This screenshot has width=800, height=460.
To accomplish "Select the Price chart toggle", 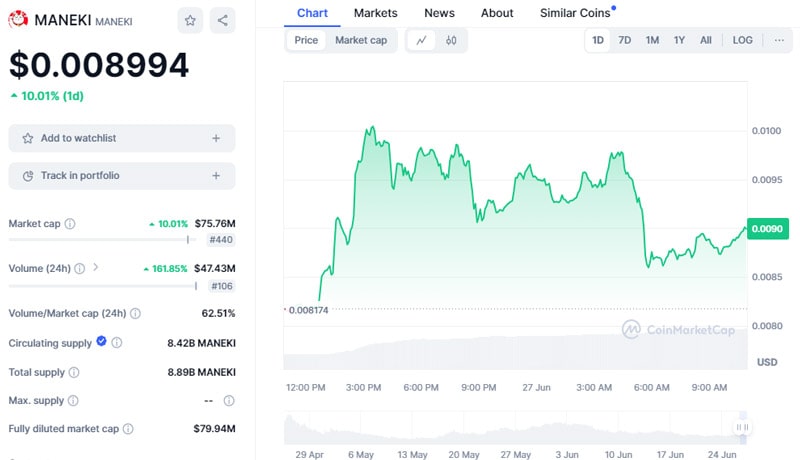I will click(306, 40).
